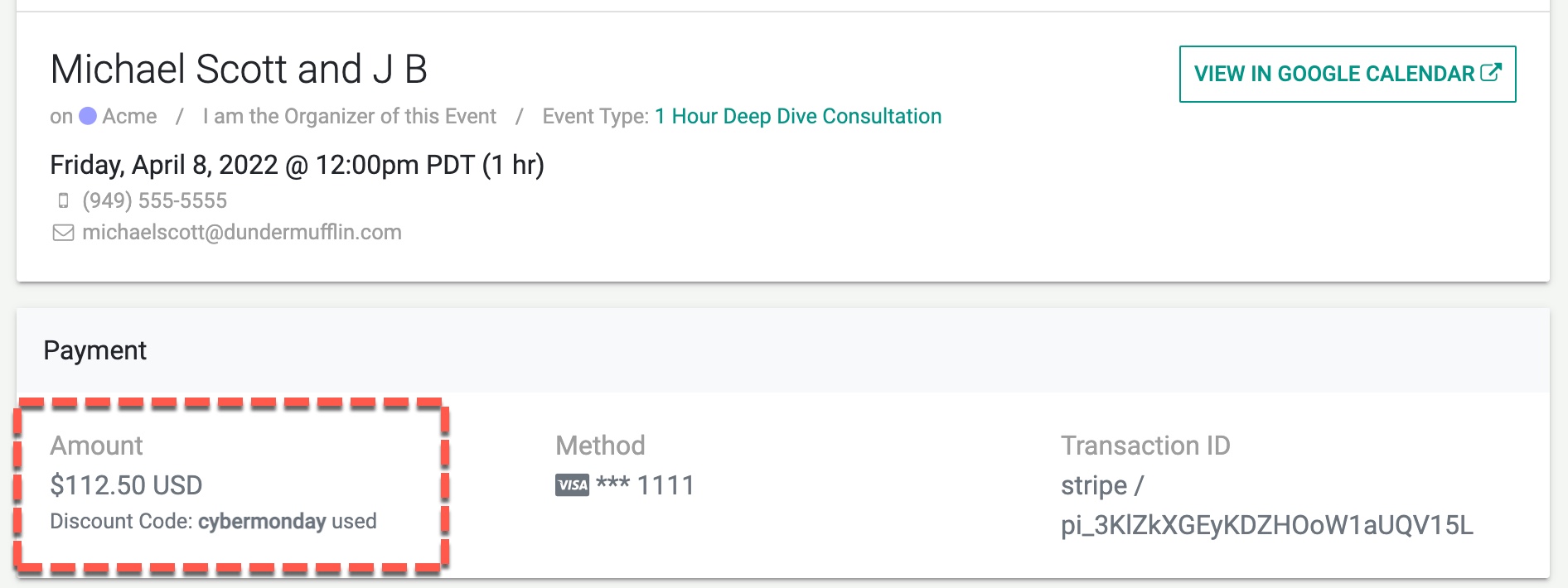The height and width of the screenshot is (588, 1568).
Task: Click the Acme calendar name
Action: click(x=129, y=116)
